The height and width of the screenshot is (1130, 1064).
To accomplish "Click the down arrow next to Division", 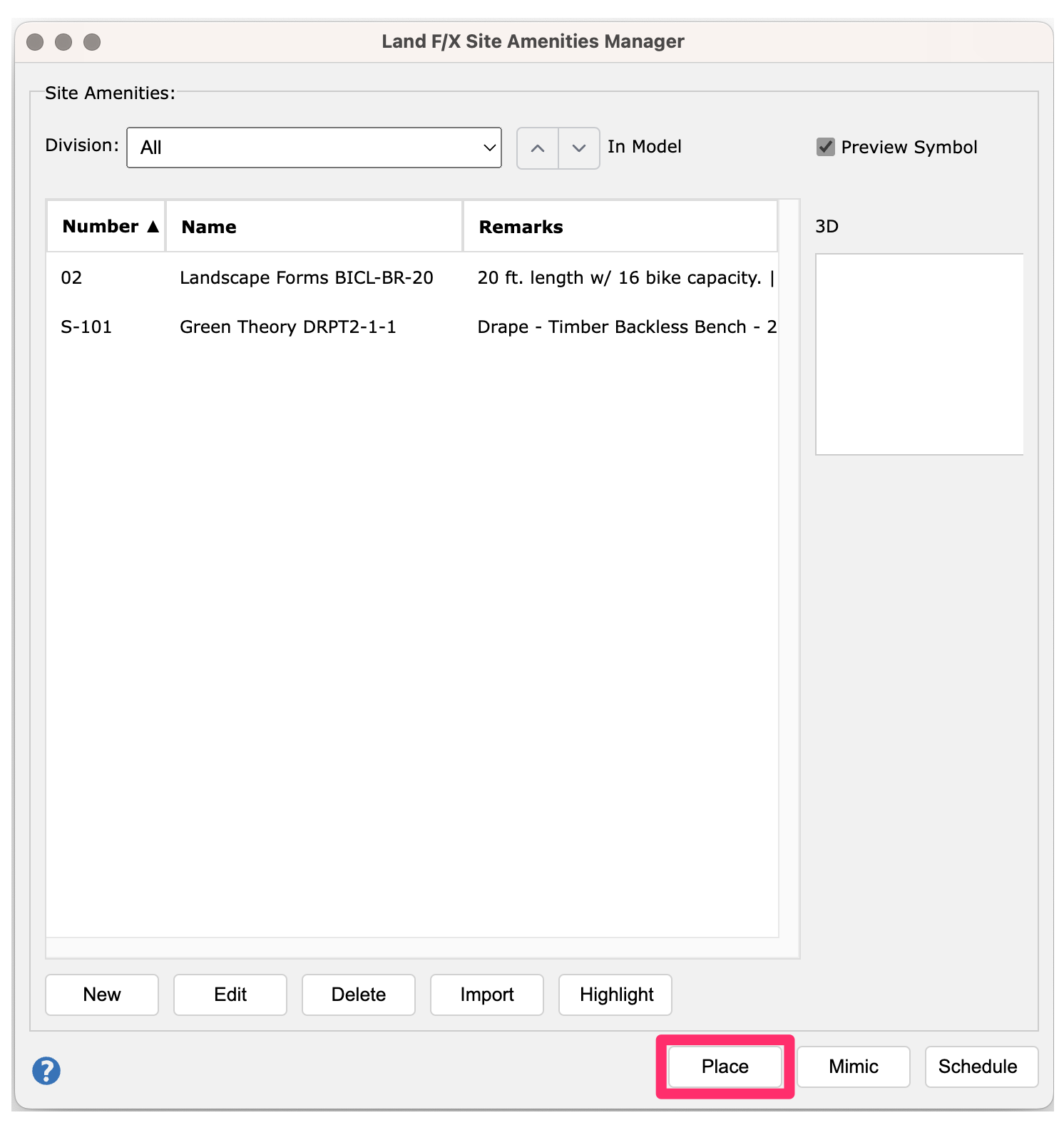I will point(579,148).
